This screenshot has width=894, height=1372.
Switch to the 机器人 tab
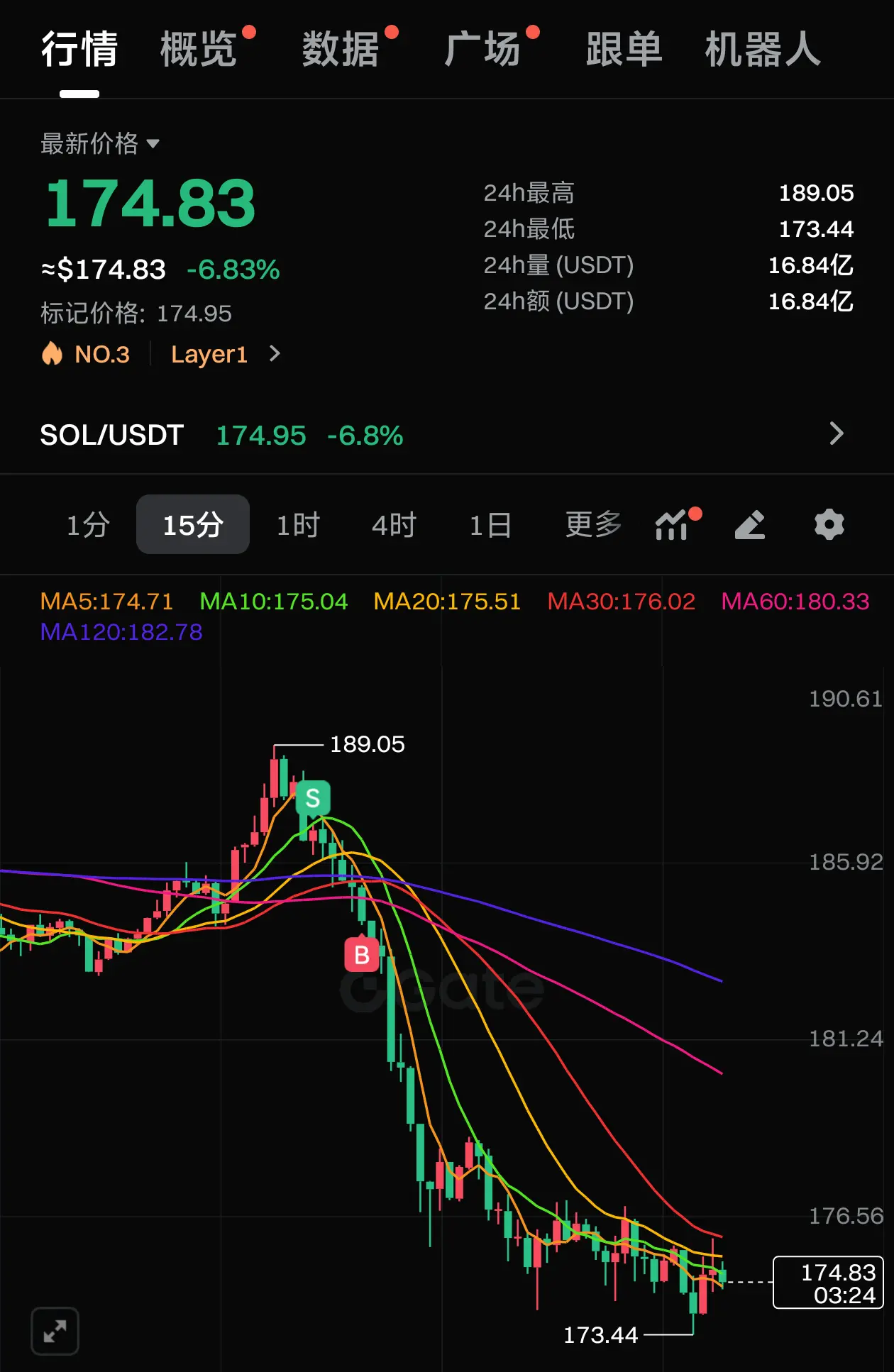coord(763,49)
